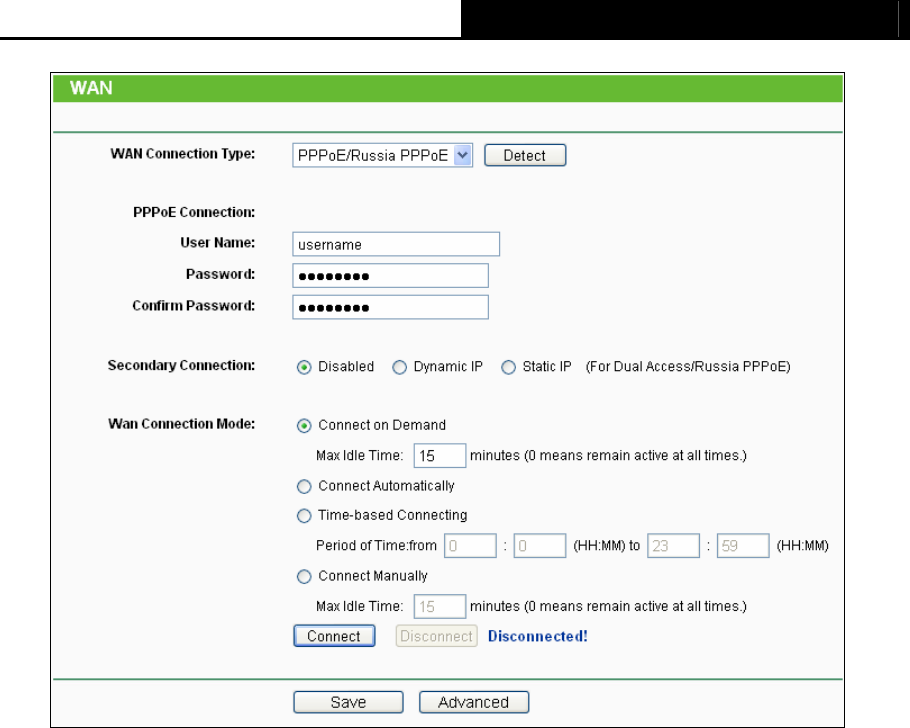Select Connect Automatically mode
Image resolution: width=910 pixels, height=728 pixels.
point(304,486)
